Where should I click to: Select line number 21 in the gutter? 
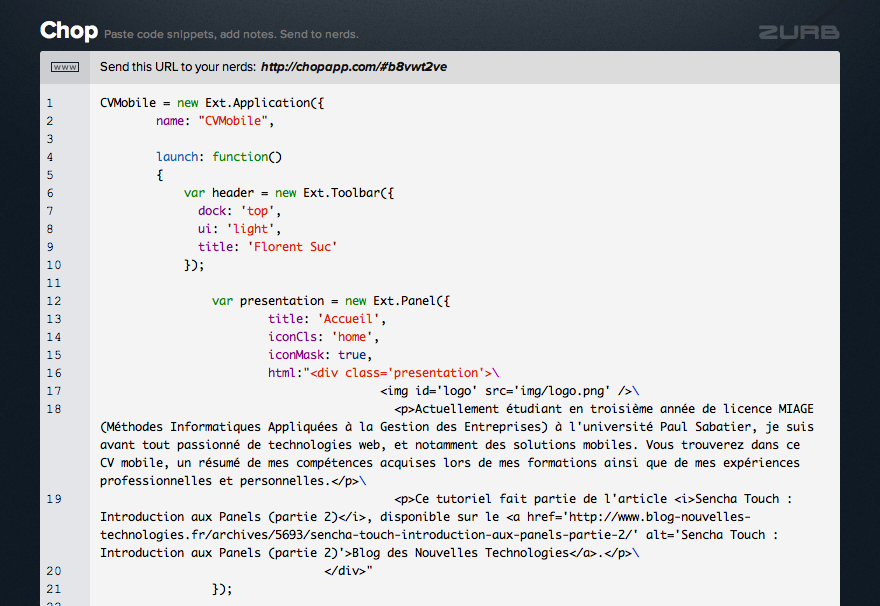pos(53,589)
